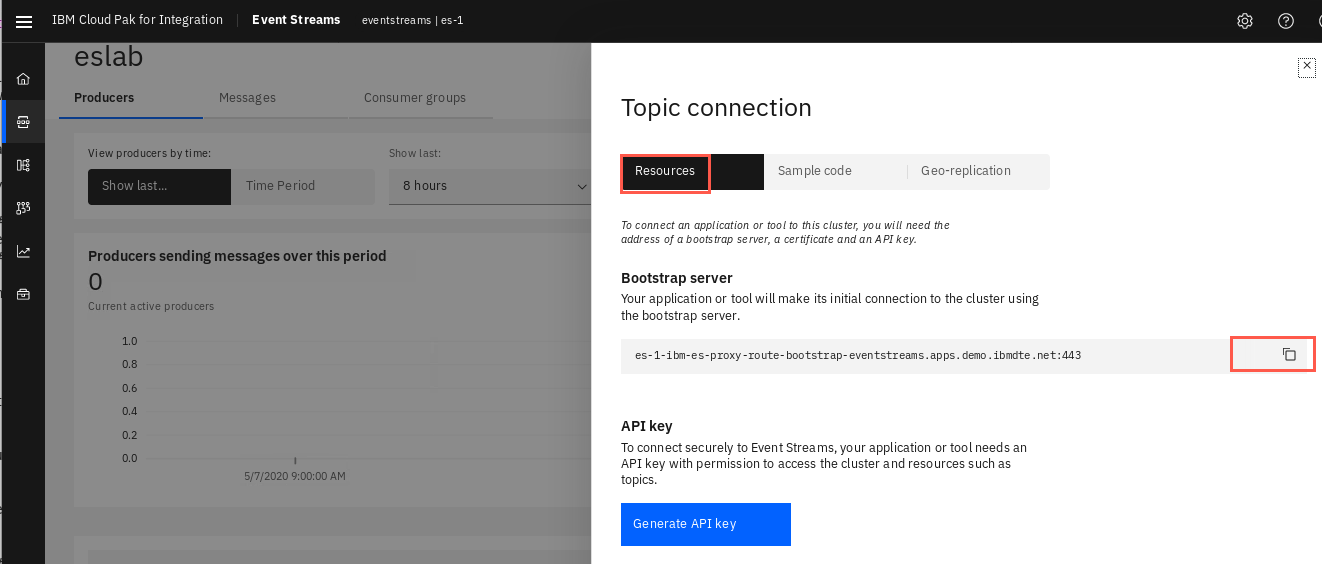Click the 'eventstreams | es-1' header text

[x=413, y=20]
